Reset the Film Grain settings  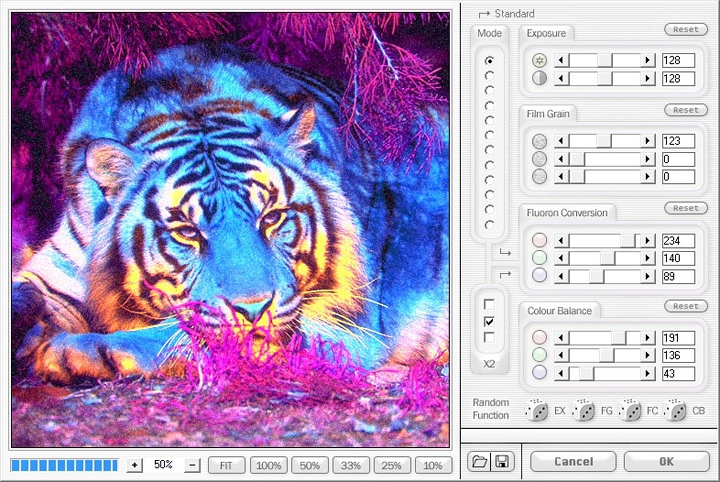pos(685,110)
